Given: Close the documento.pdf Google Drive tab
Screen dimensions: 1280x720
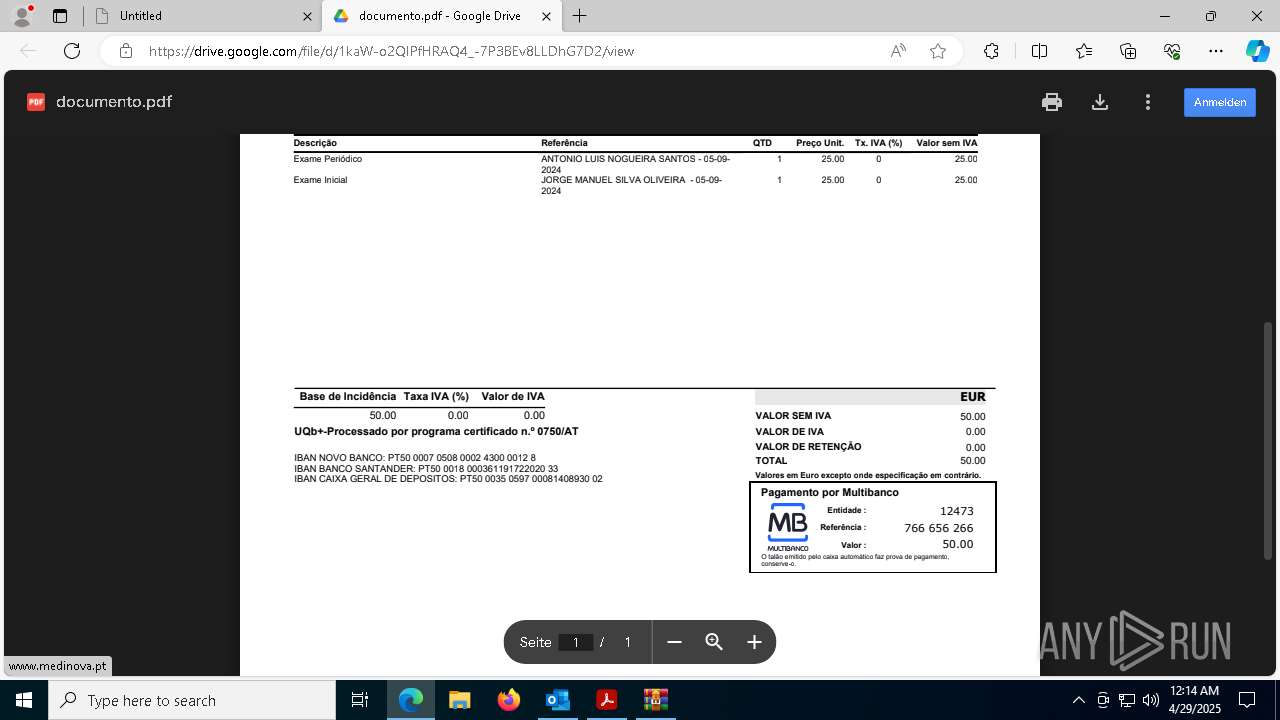Looking at the screenshot, I should 546,16.
